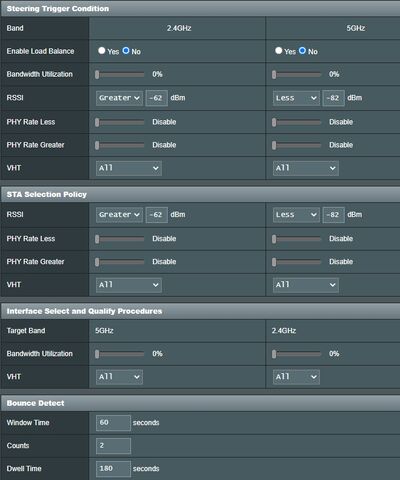
Task: Adjust 5GHz trigger PHY Rate Greater slider
Action: point(297,145)
